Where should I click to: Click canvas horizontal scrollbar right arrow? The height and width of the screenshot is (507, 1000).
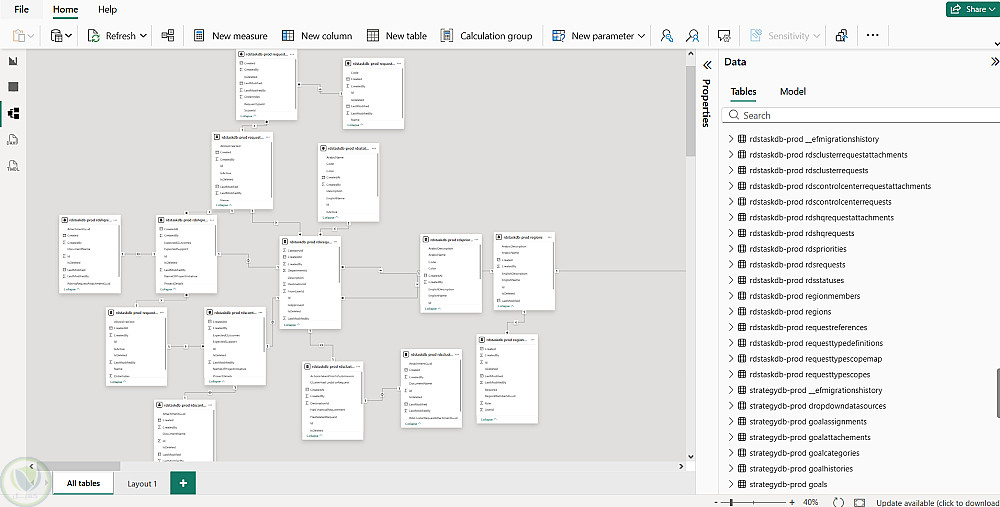pyautogui.click(x=680, y=466)
